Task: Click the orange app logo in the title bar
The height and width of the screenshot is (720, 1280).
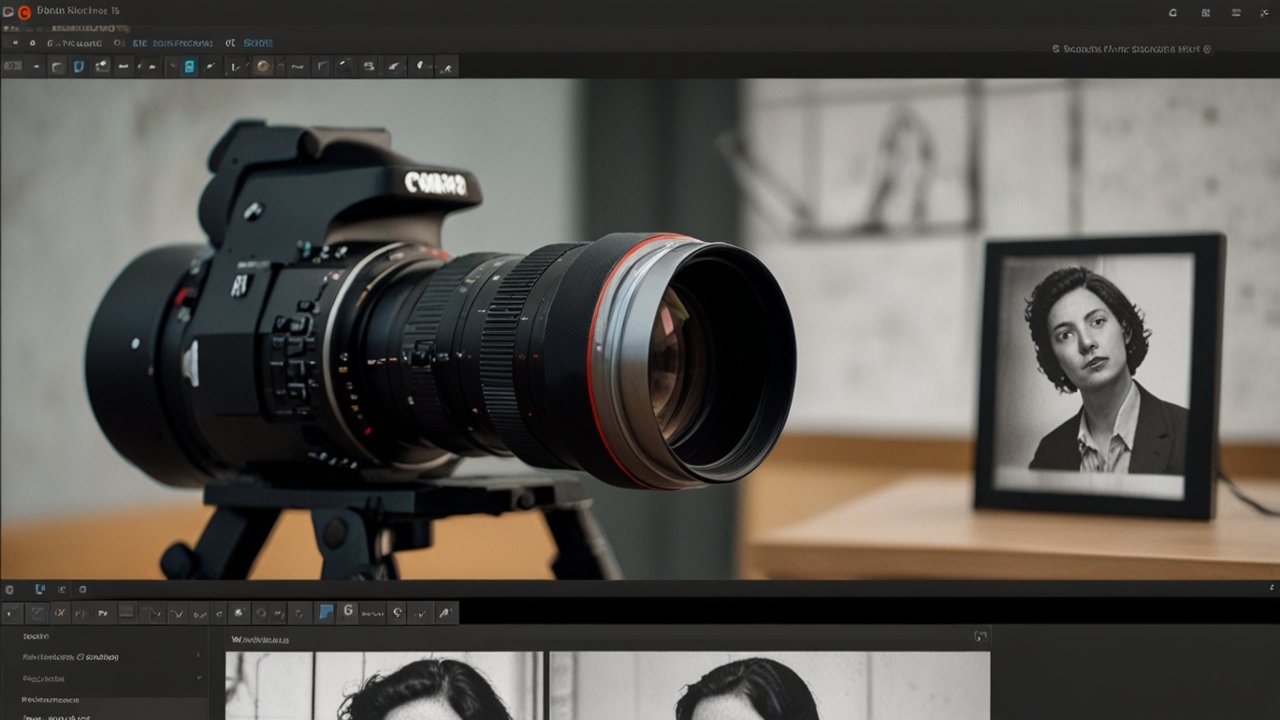Action: click(24, 11)
